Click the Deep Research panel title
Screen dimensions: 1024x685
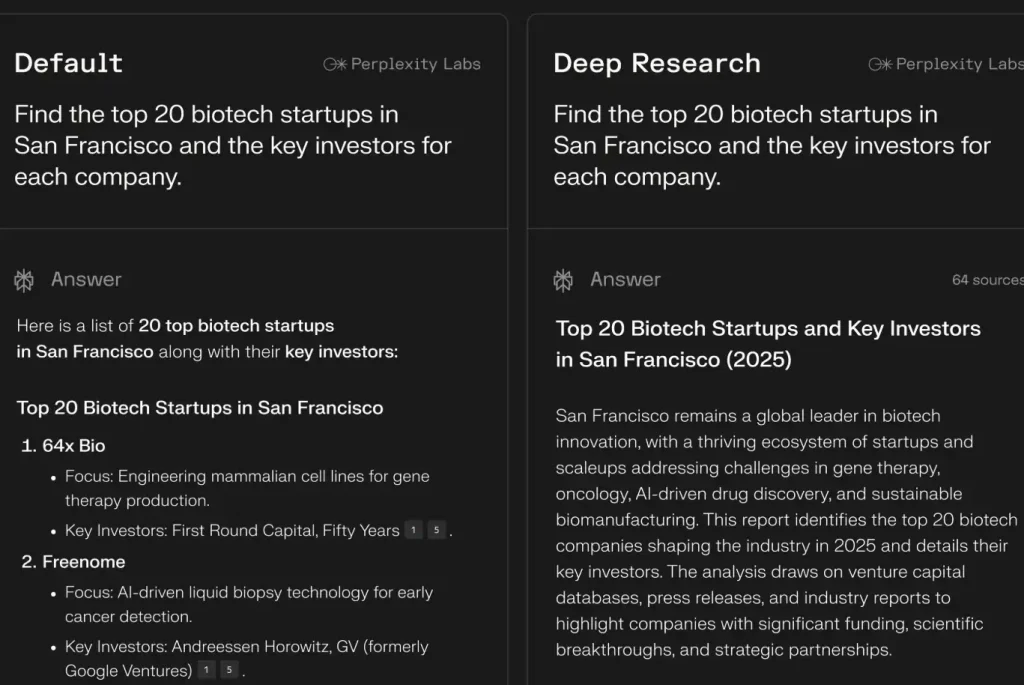[656, 63]
